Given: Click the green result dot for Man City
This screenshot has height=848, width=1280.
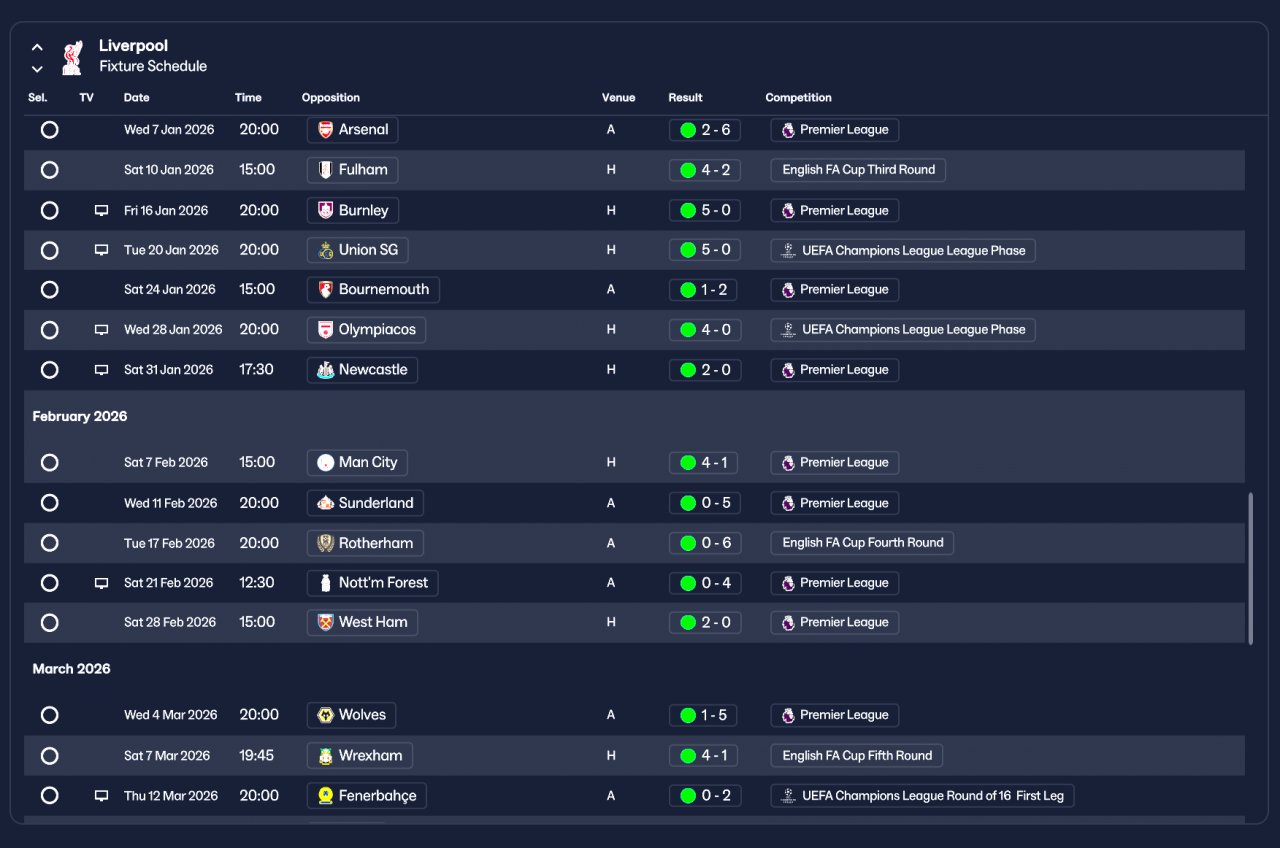Looking at the screenshot, I should pyautogui.click(x=688, y=463).
